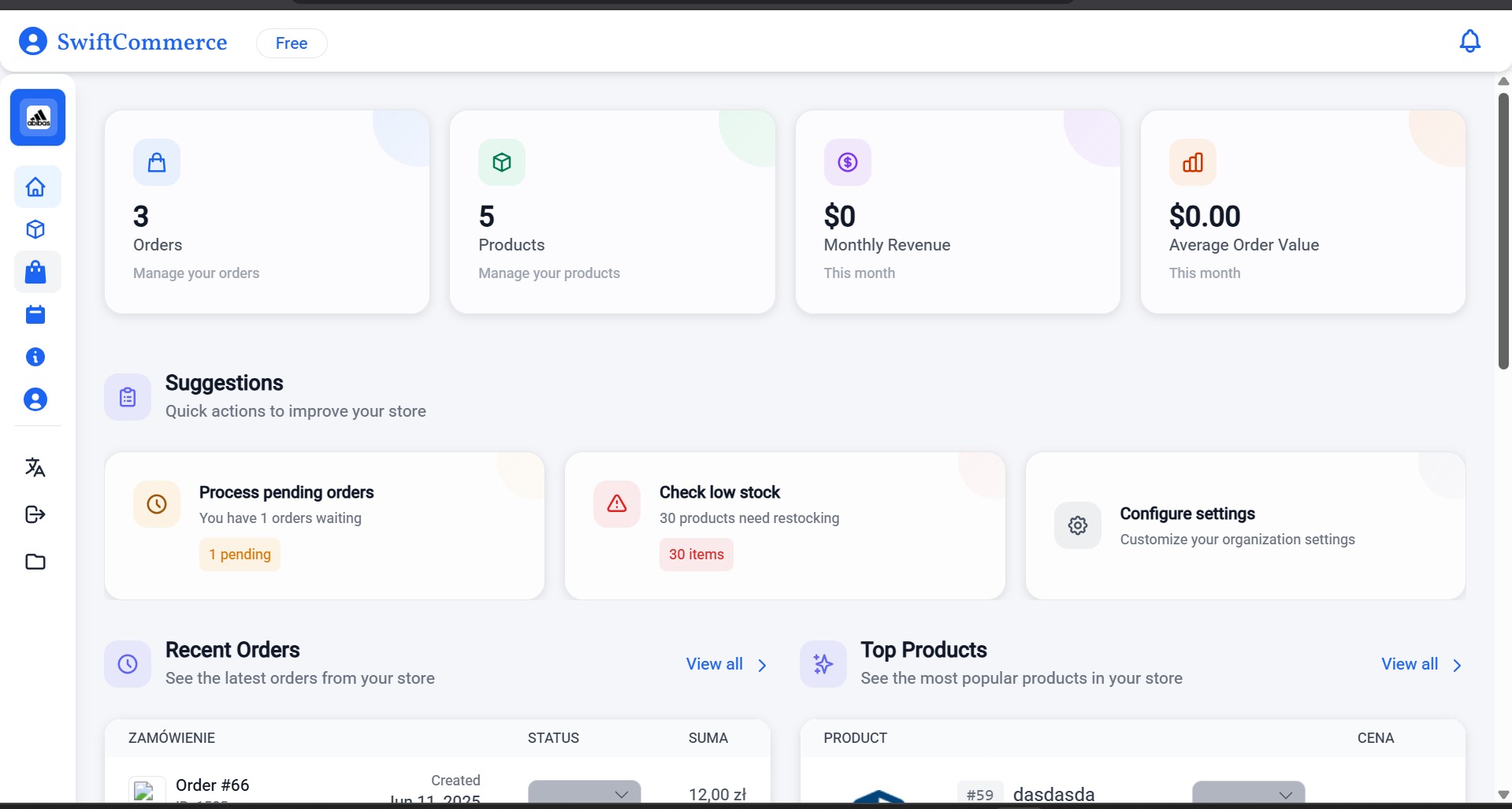
Task: Expand the dropdown next to dasdasda product
Action: (x=1248, y=793)
